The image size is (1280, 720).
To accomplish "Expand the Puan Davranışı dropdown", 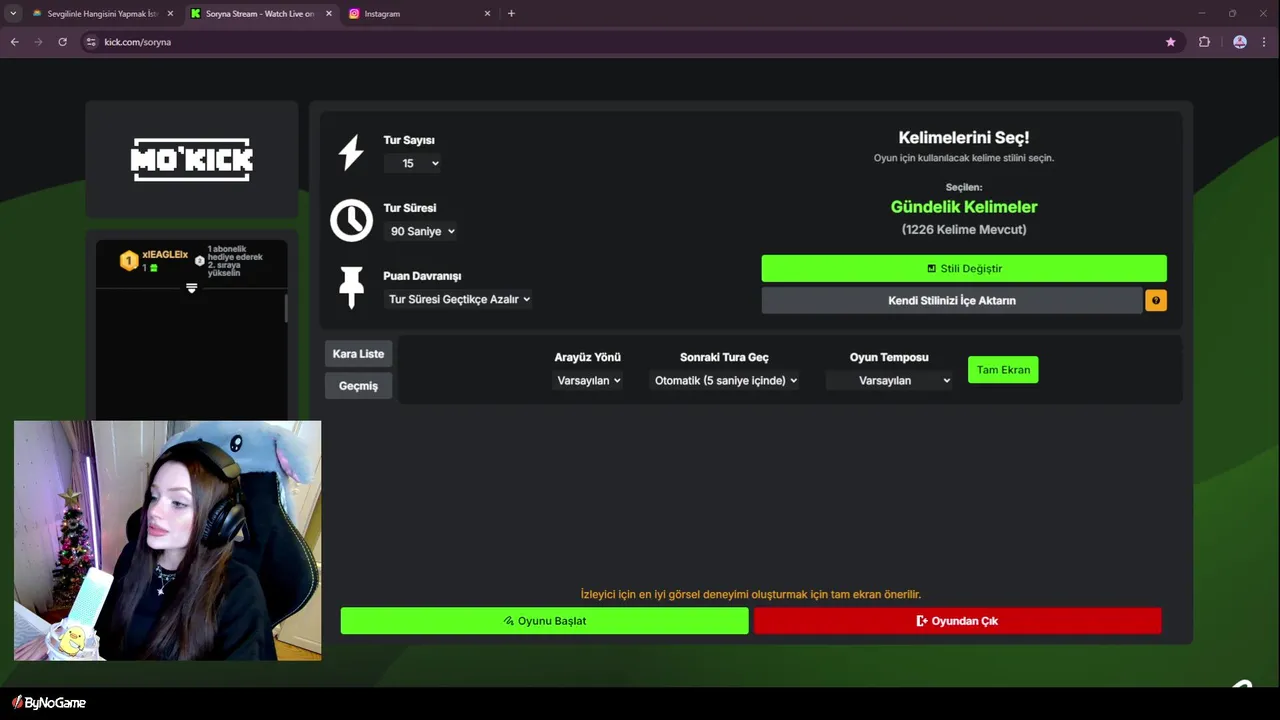I will [x=459, y=299].
